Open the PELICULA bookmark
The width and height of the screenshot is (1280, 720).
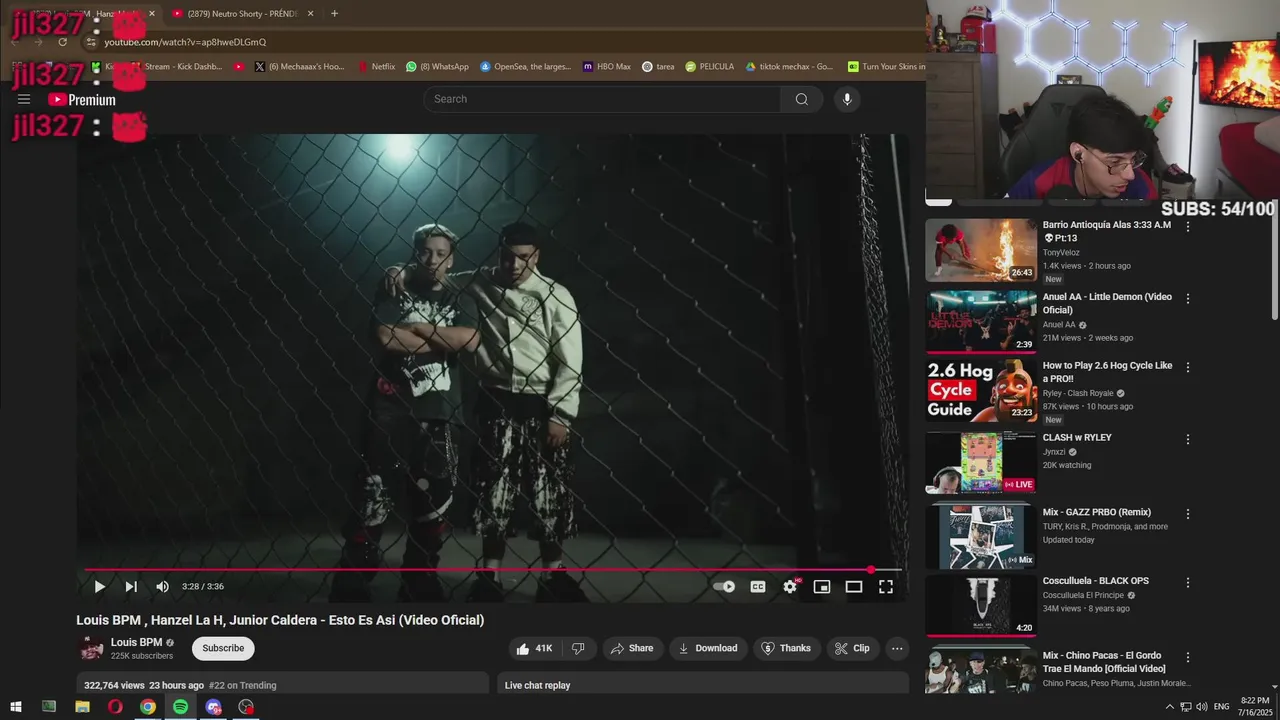(x=709, y=67)
